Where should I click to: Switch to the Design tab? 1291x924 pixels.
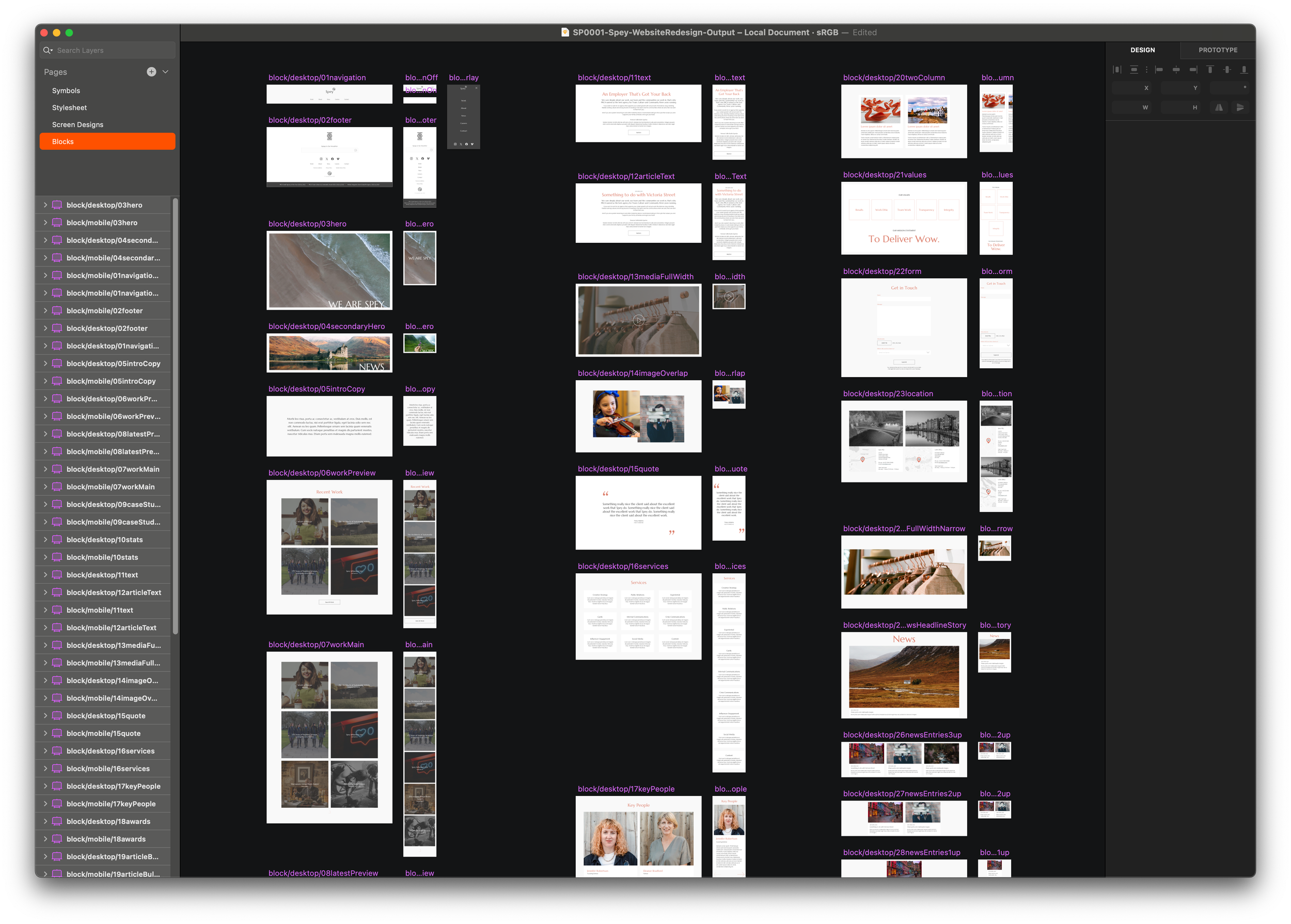click(1143, 50)
